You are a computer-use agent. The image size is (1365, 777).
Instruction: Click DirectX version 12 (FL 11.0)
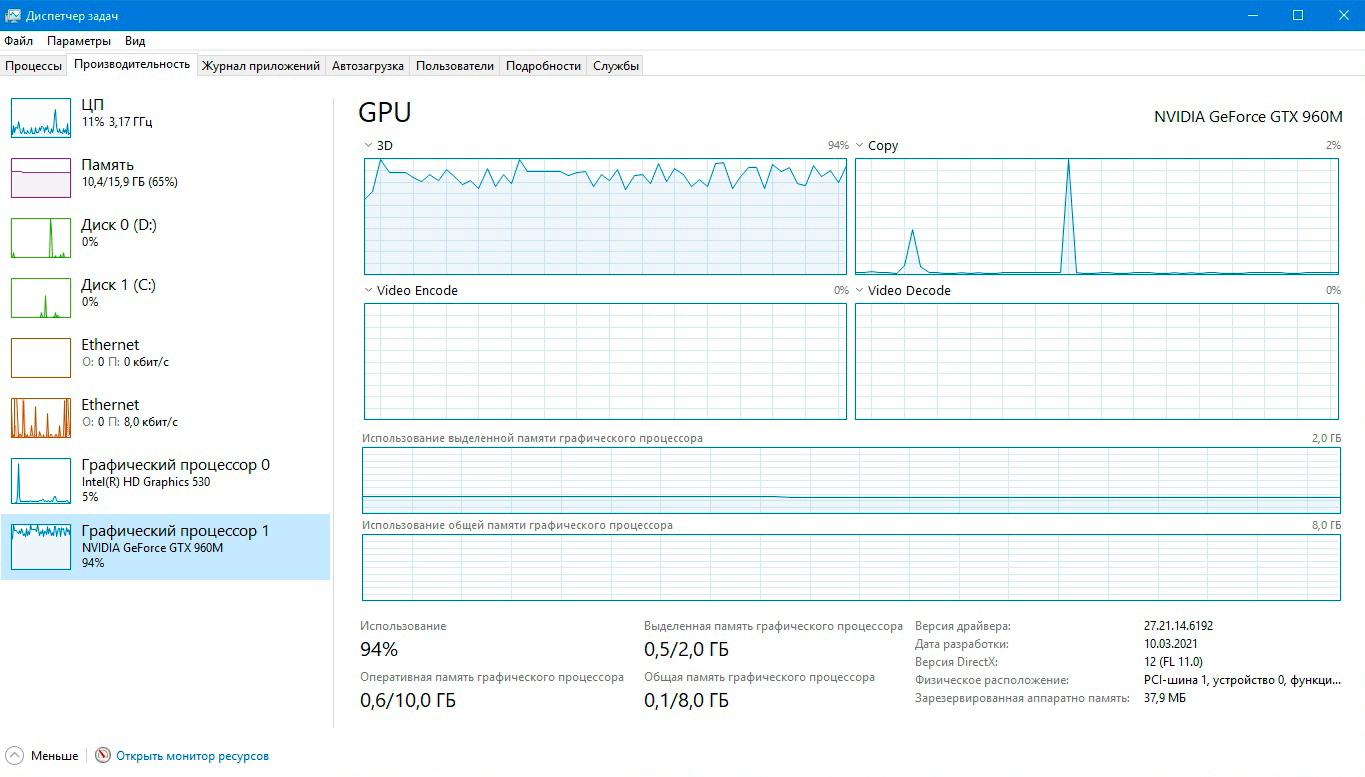click(1173, 662)
